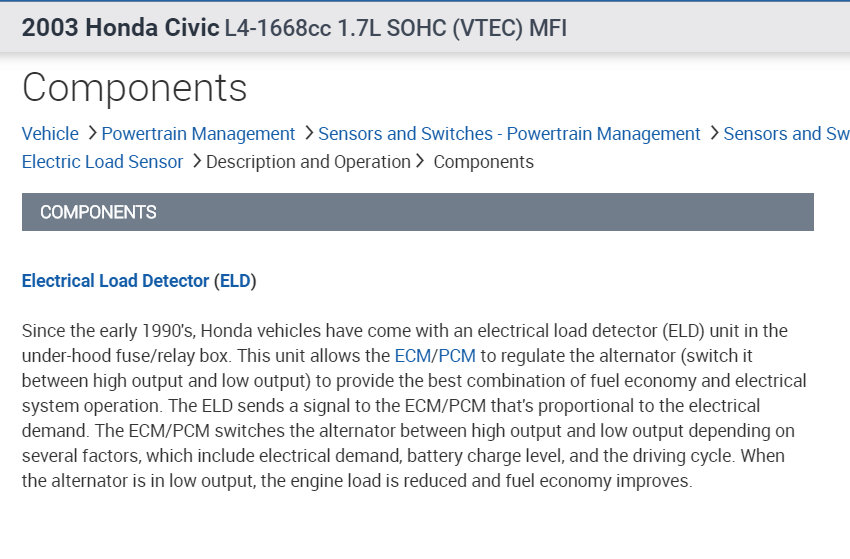Click the 2003 Honda Civic vehicle title
This screenshot has height=559, width=850.
(120, 28)
